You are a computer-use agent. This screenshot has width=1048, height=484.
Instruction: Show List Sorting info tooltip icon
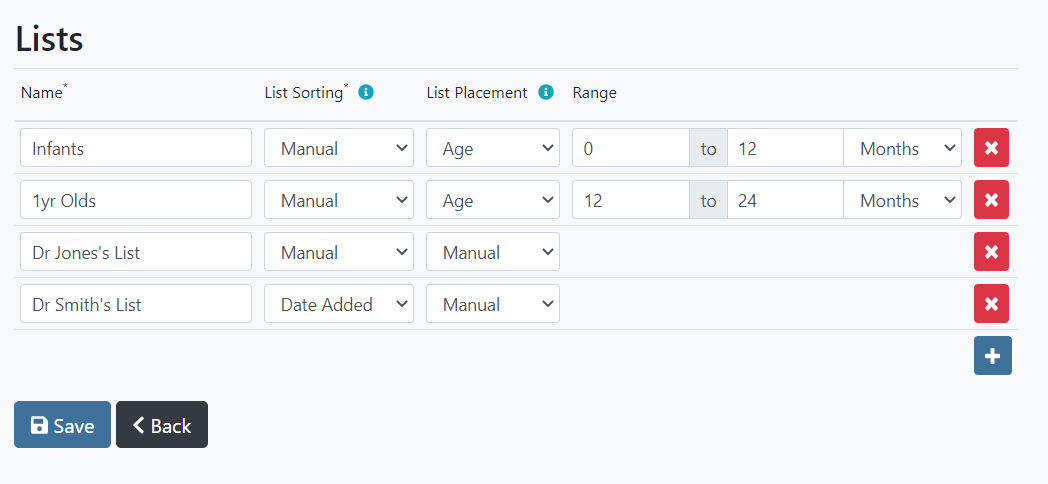(x=366, y=92)
